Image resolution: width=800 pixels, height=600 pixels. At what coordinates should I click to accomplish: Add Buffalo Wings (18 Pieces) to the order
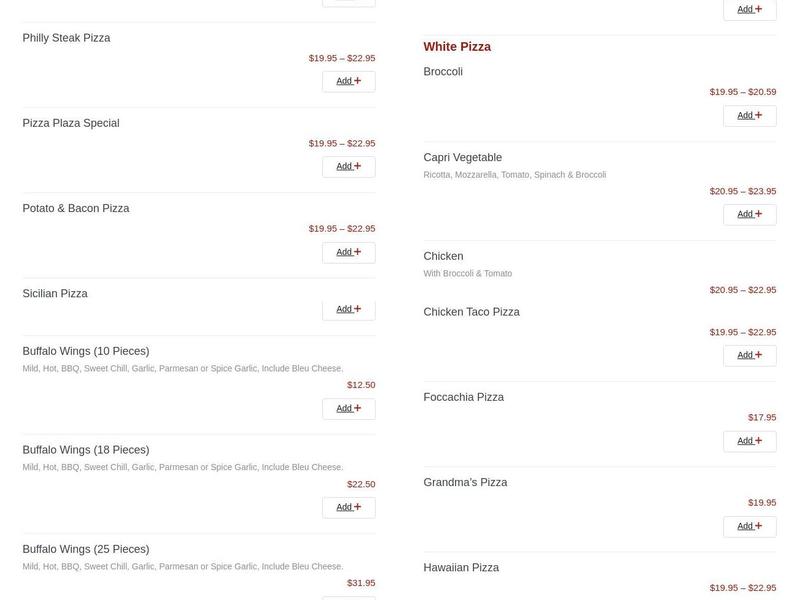[348, 506]
